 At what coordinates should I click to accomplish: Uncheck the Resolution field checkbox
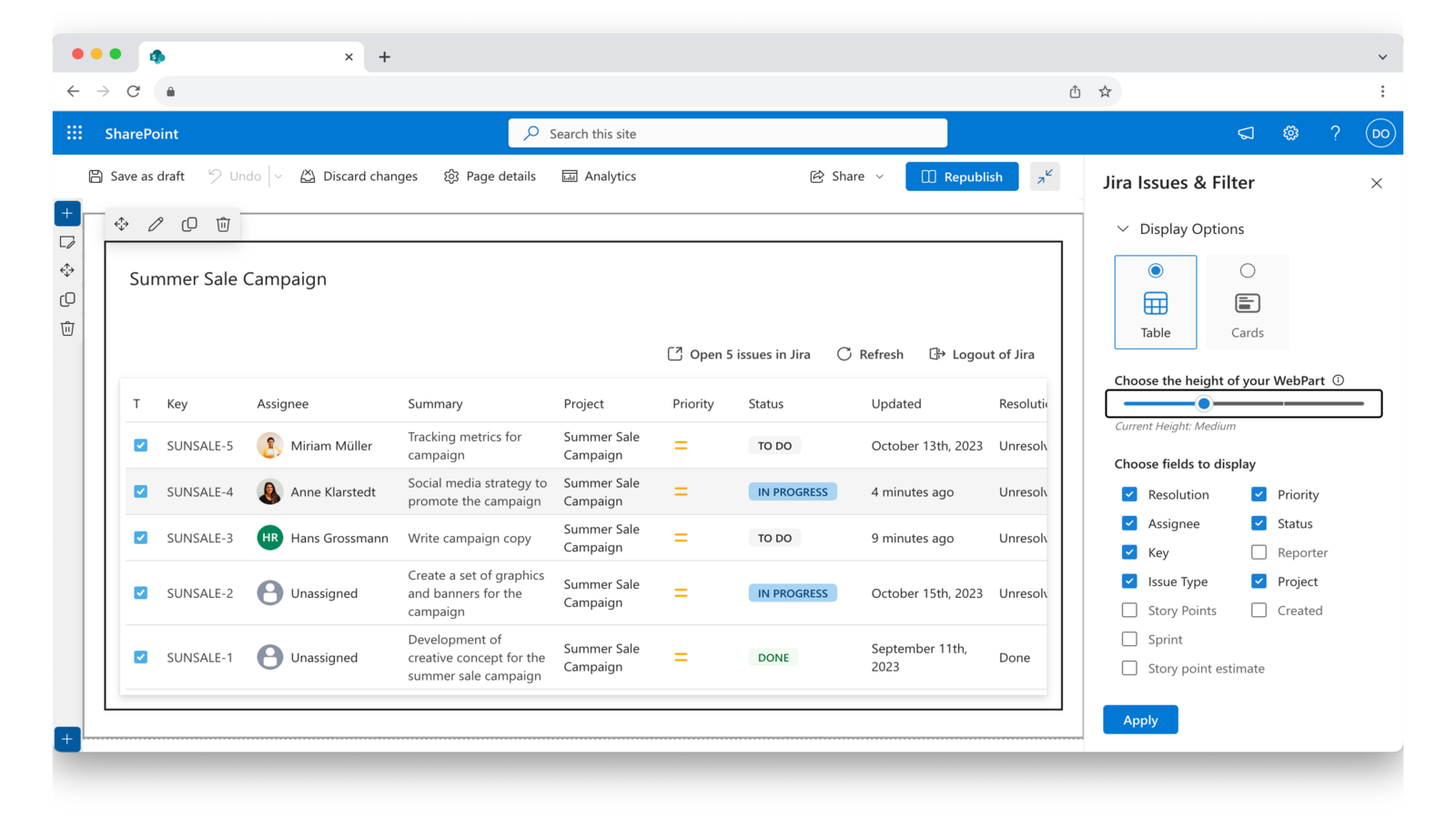(1129, 494)
